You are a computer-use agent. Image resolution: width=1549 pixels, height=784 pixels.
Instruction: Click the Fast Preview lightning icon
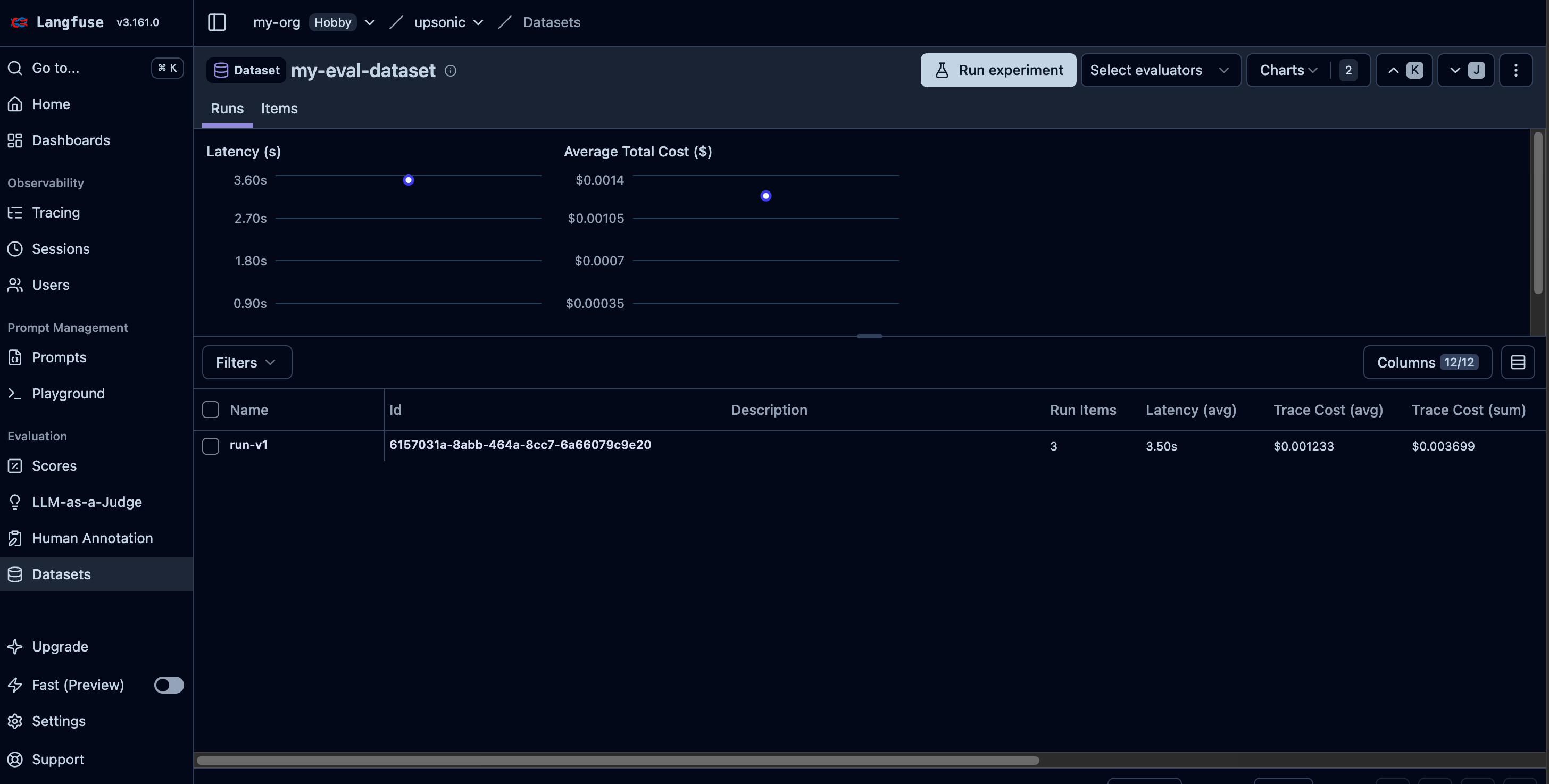(x=15, y=685)
